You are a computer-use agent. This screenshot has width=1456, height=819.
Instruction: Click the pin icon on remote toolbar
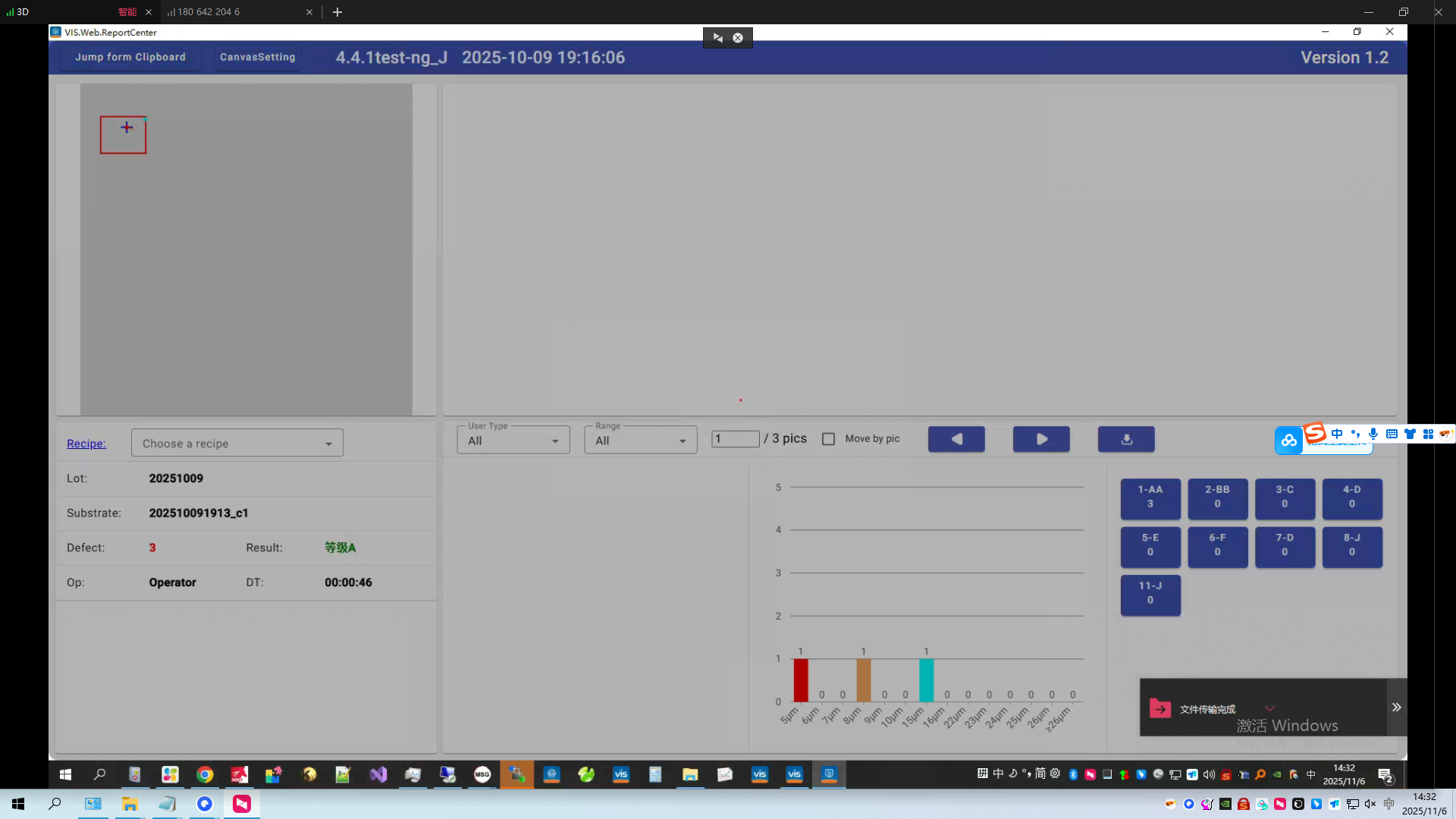(x=717, y=37)
